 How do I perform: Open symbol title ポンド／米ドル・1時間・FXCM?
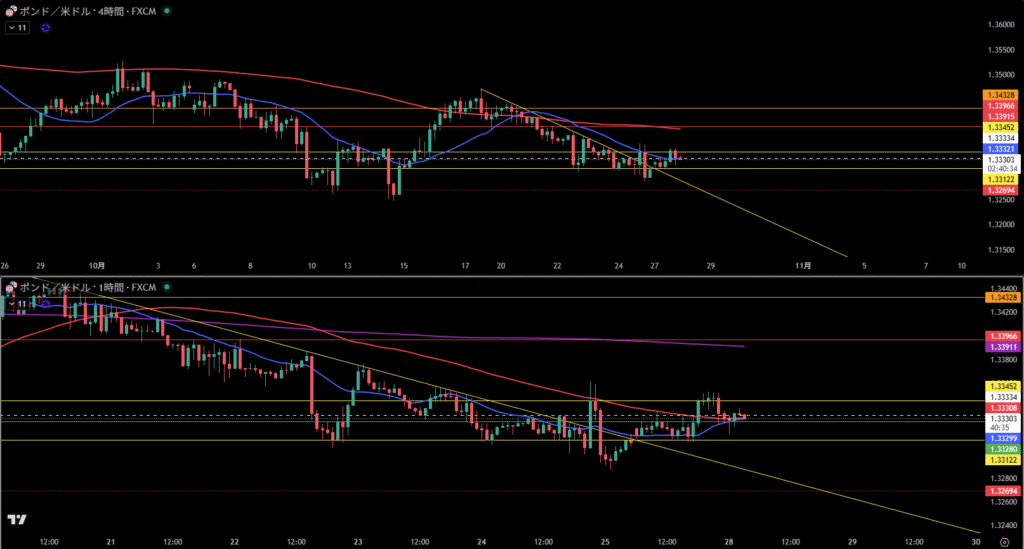88,287
